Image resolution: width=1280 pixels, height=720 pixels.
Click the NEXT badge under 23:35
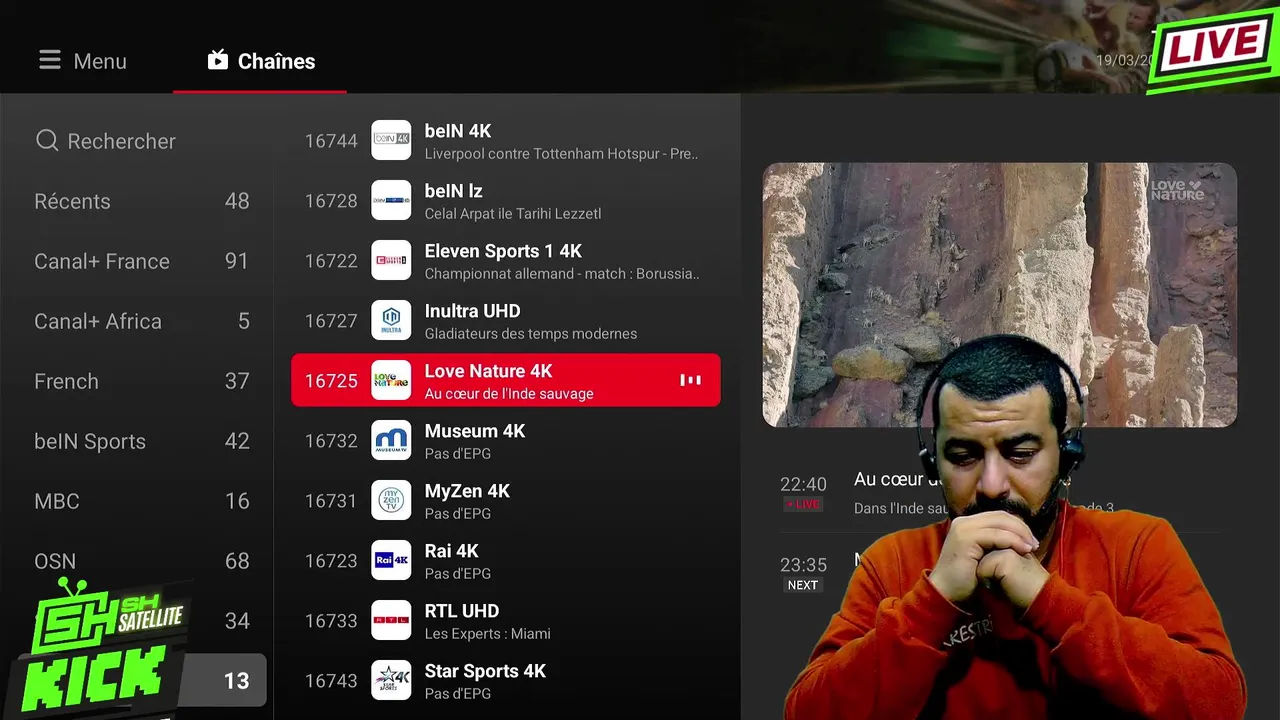(803, 585)
